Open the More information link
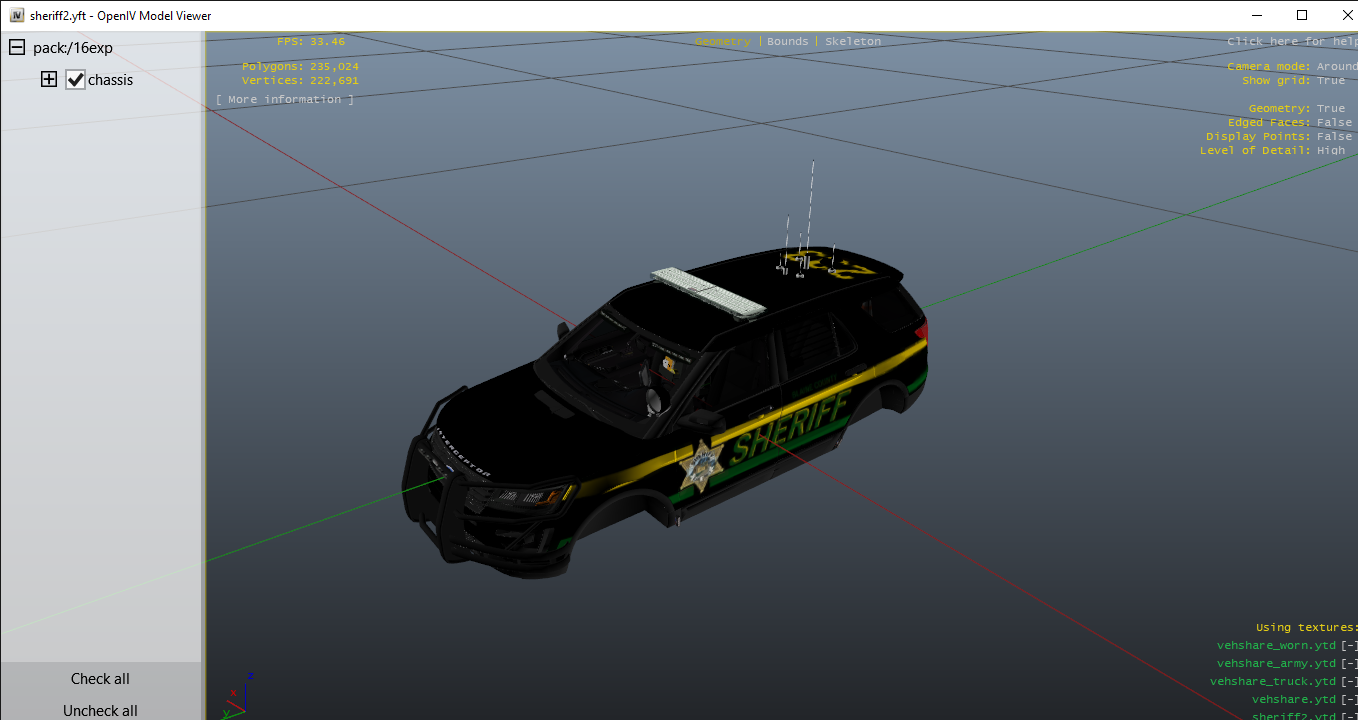Viewport: 1358px width, 720px height. tap(285, 100)
